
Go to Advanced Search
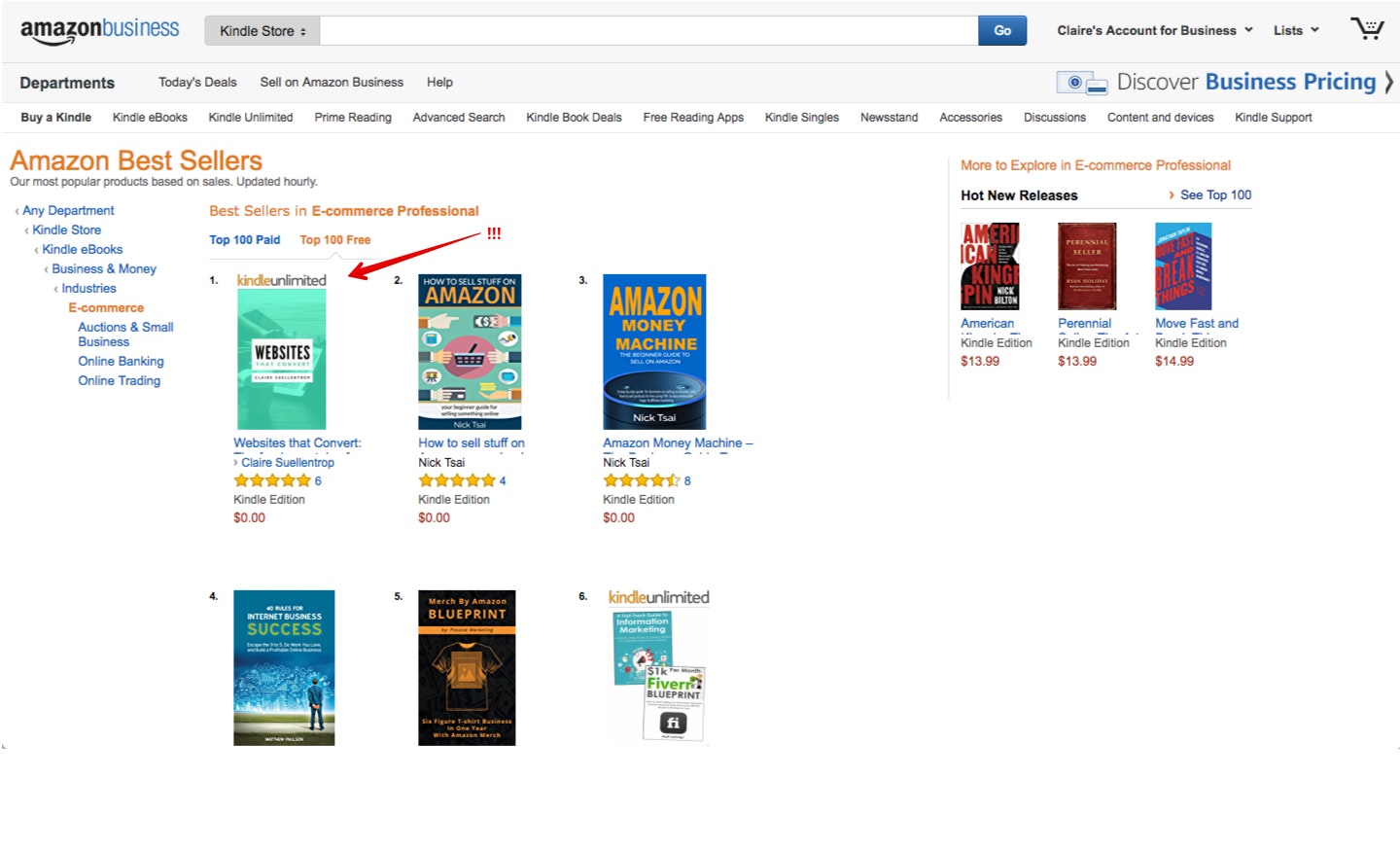(459, 118)
